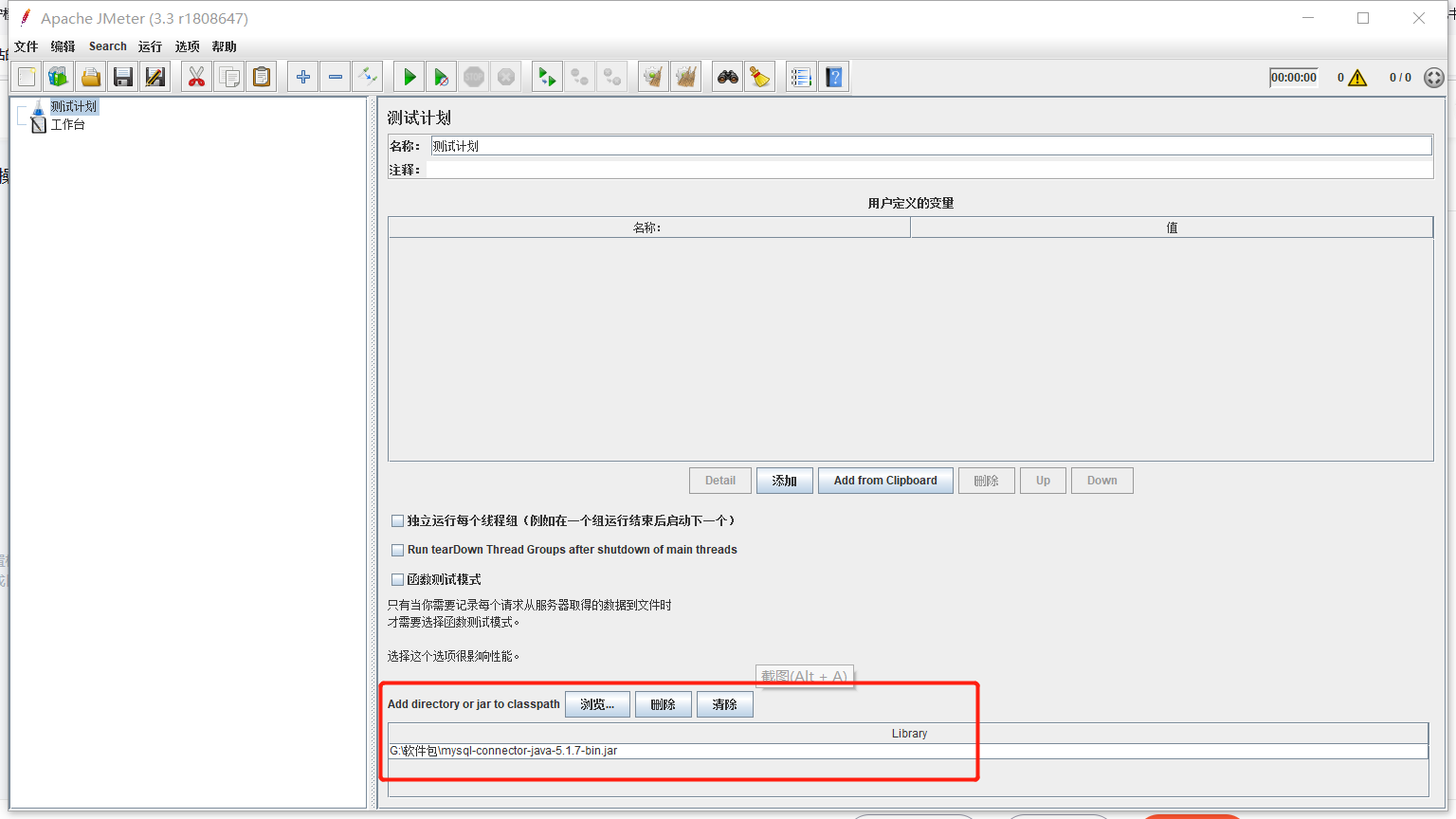This screenshot has height=819, width=1456.
Task: Open Search with binoculars icon
Action: 728,77
